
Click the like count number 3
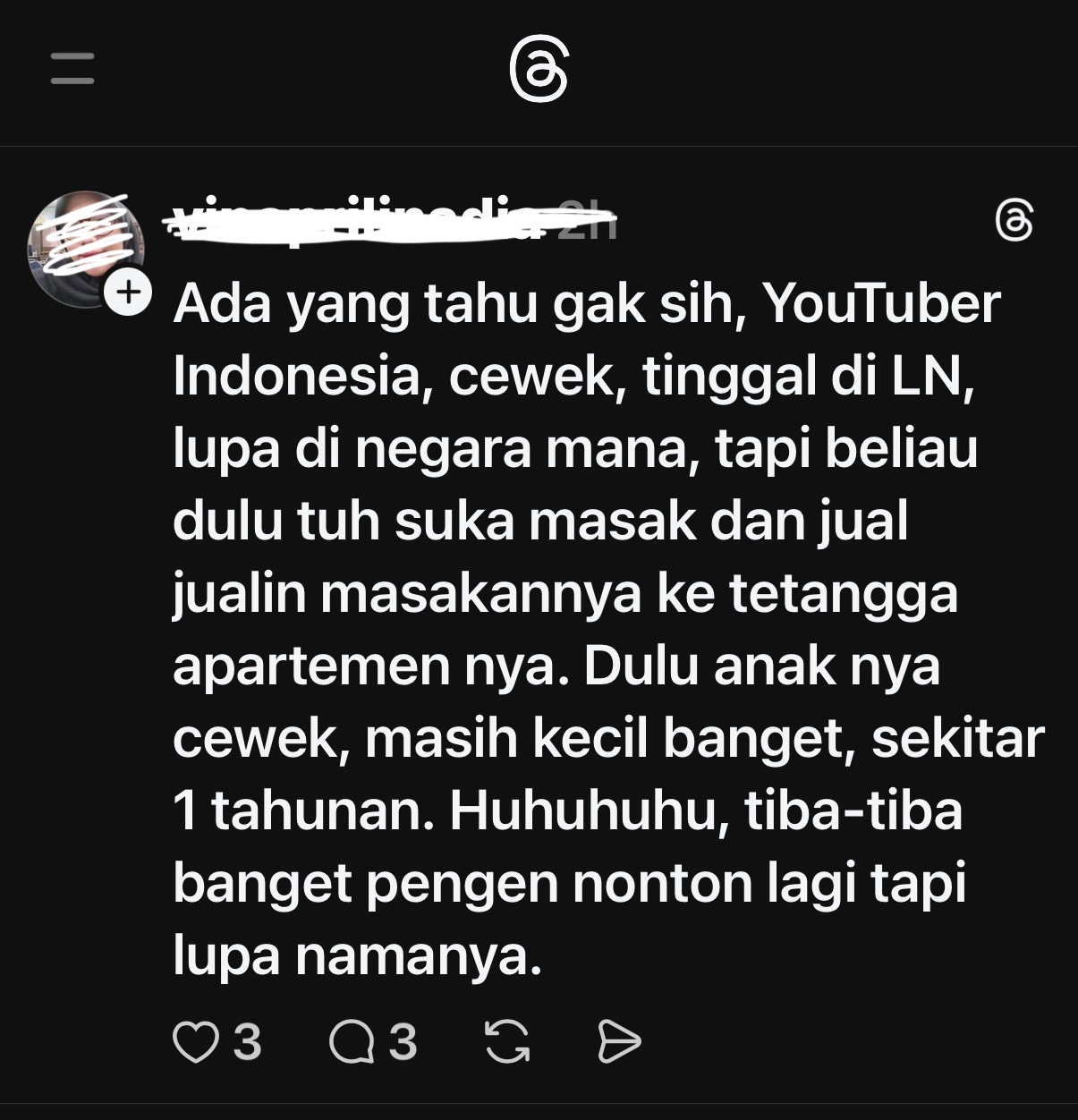pyautogui.click(x=248, y=1042)
